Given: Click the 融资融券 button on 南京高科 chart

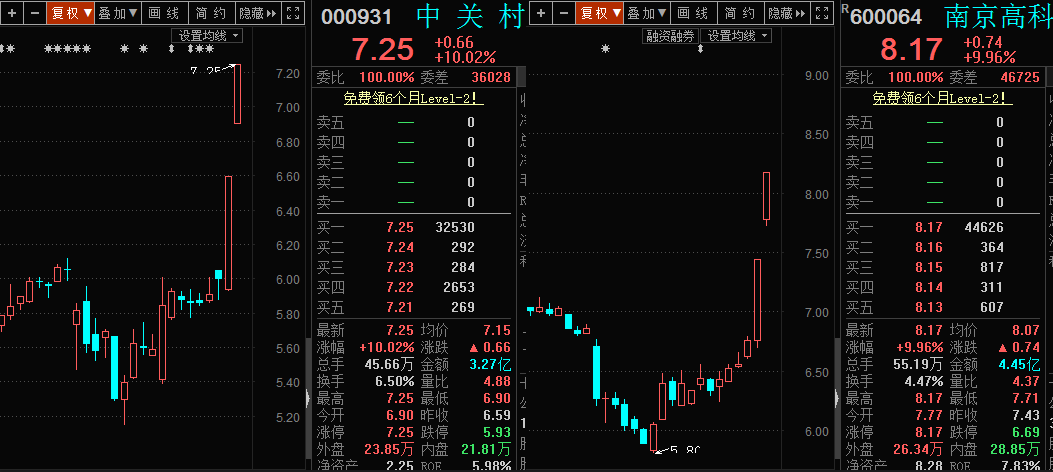Looking at the screenshot, I should pyautogui.click(x=669, y=35).
